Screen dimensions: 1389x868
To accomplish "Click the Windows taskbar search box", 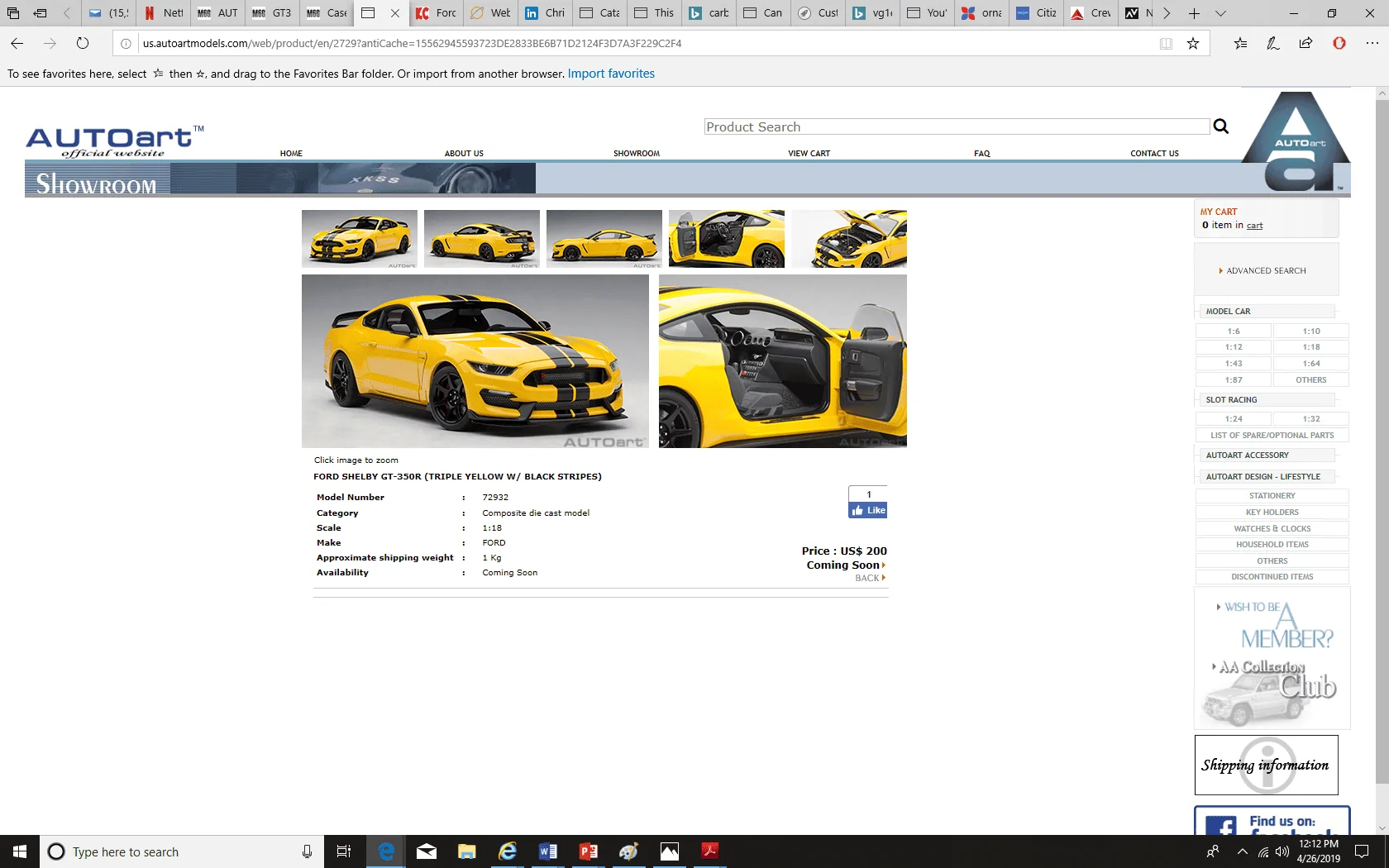I will (x=180, y=851).
